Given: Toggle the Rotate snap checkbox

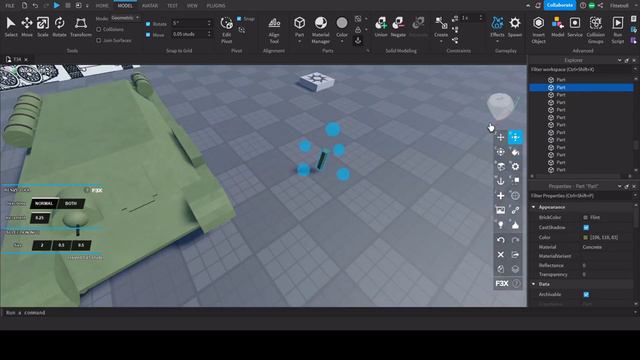Looking at the screenshot, I should tap(148, 24).
